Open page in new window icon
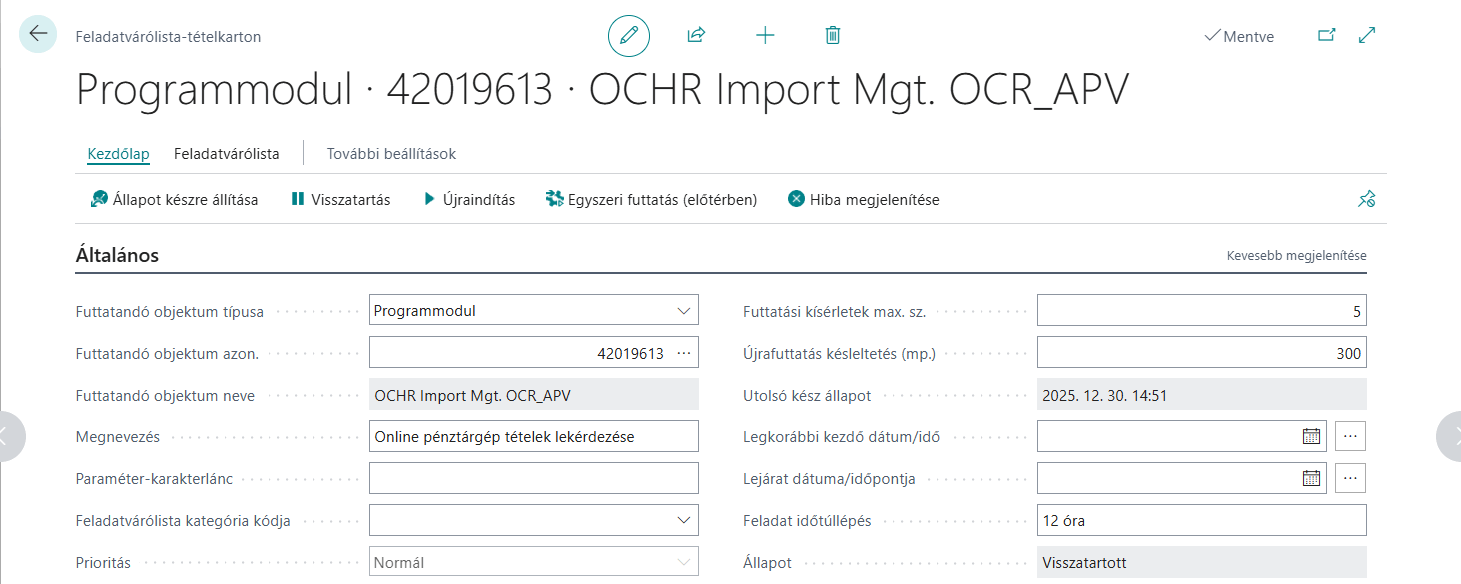Image resolution: width=1461 pixels, height=584 pixels. click(x=1326, y=36)
